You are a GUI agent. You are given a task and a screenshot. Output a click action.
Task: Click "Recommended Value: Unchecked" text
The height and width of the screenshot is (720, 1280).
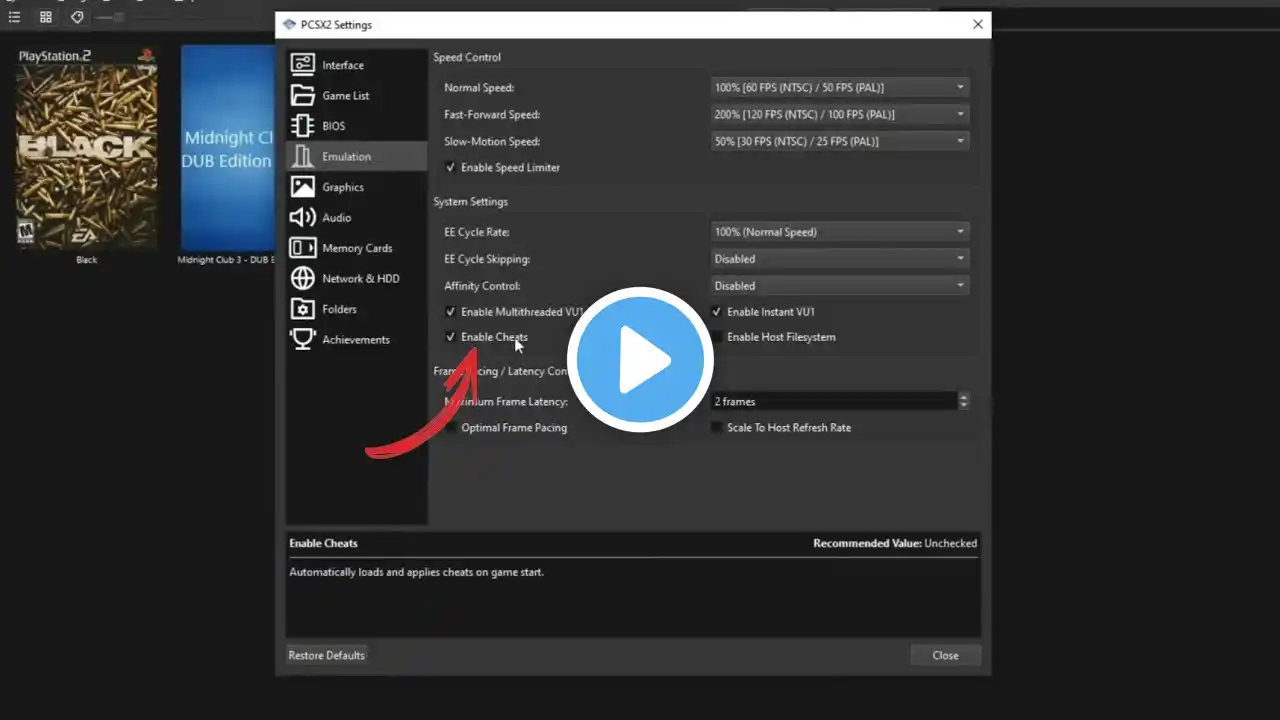895,544
